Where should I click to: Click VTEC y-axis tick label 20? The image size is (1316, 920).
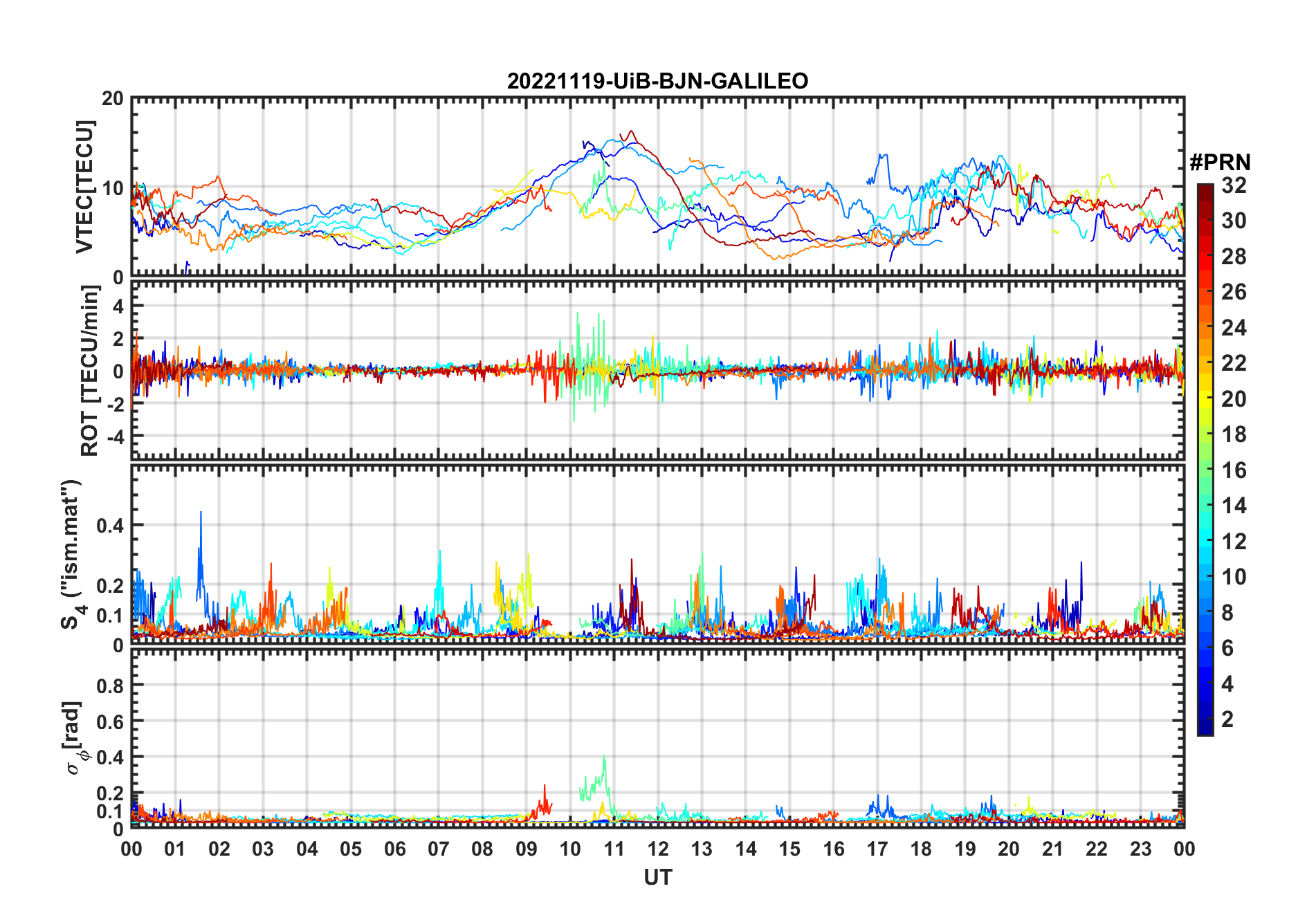click(x=113, y=98)
